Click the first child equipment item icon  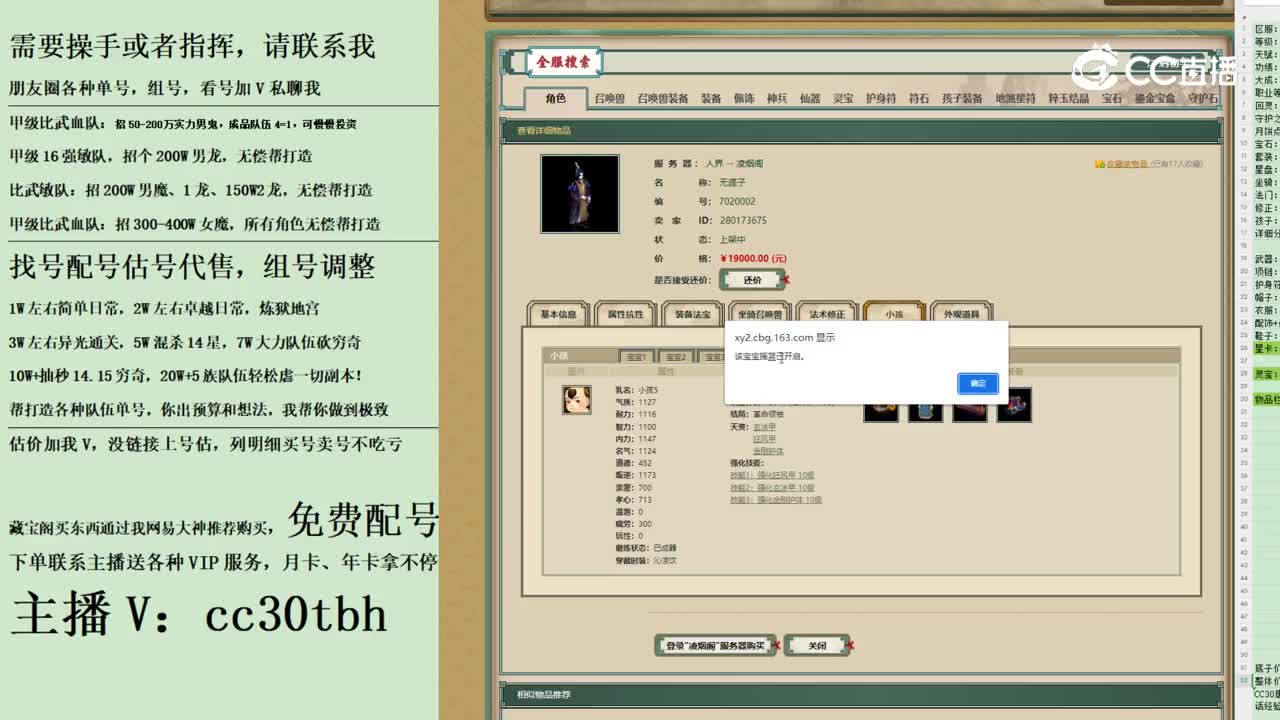point(881,405)
